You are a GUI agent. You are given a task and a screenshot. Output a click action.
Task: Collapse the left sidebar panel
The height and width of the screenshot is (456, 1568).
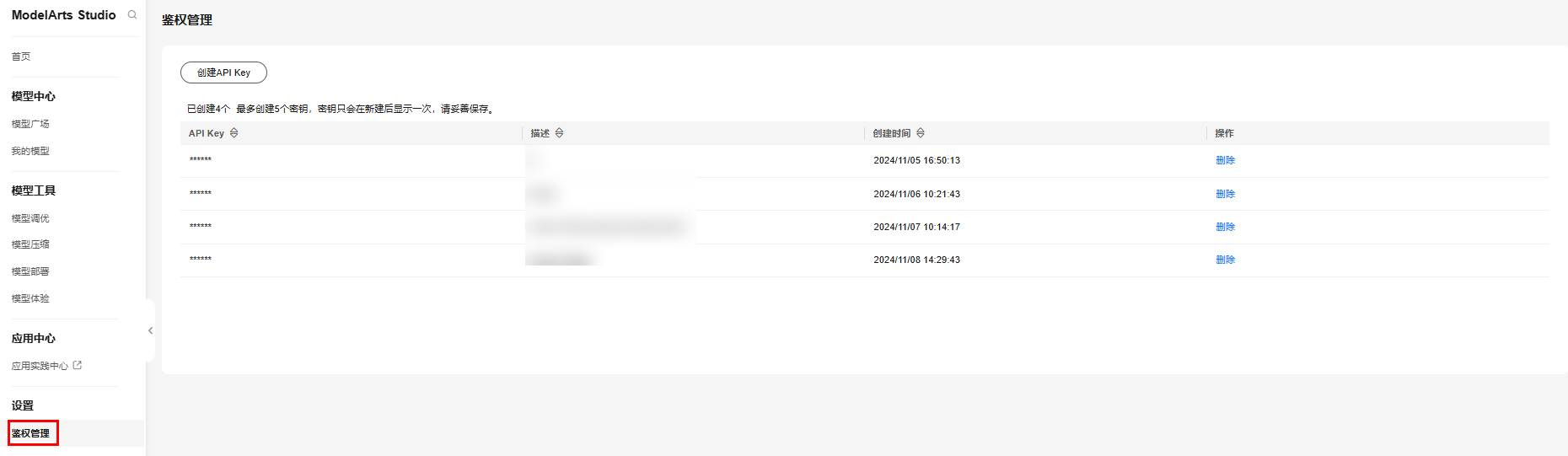[150, 330]
